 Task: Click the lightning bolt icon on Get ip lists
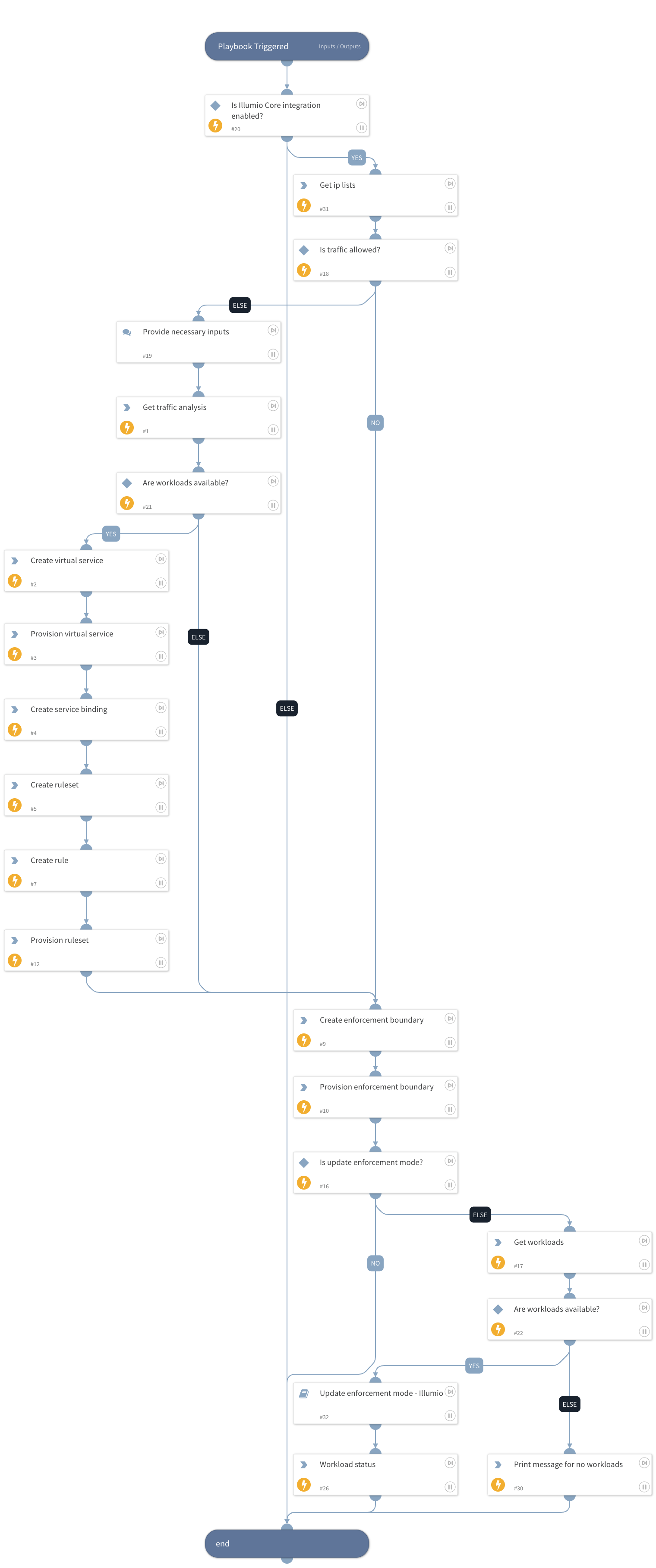303,206
